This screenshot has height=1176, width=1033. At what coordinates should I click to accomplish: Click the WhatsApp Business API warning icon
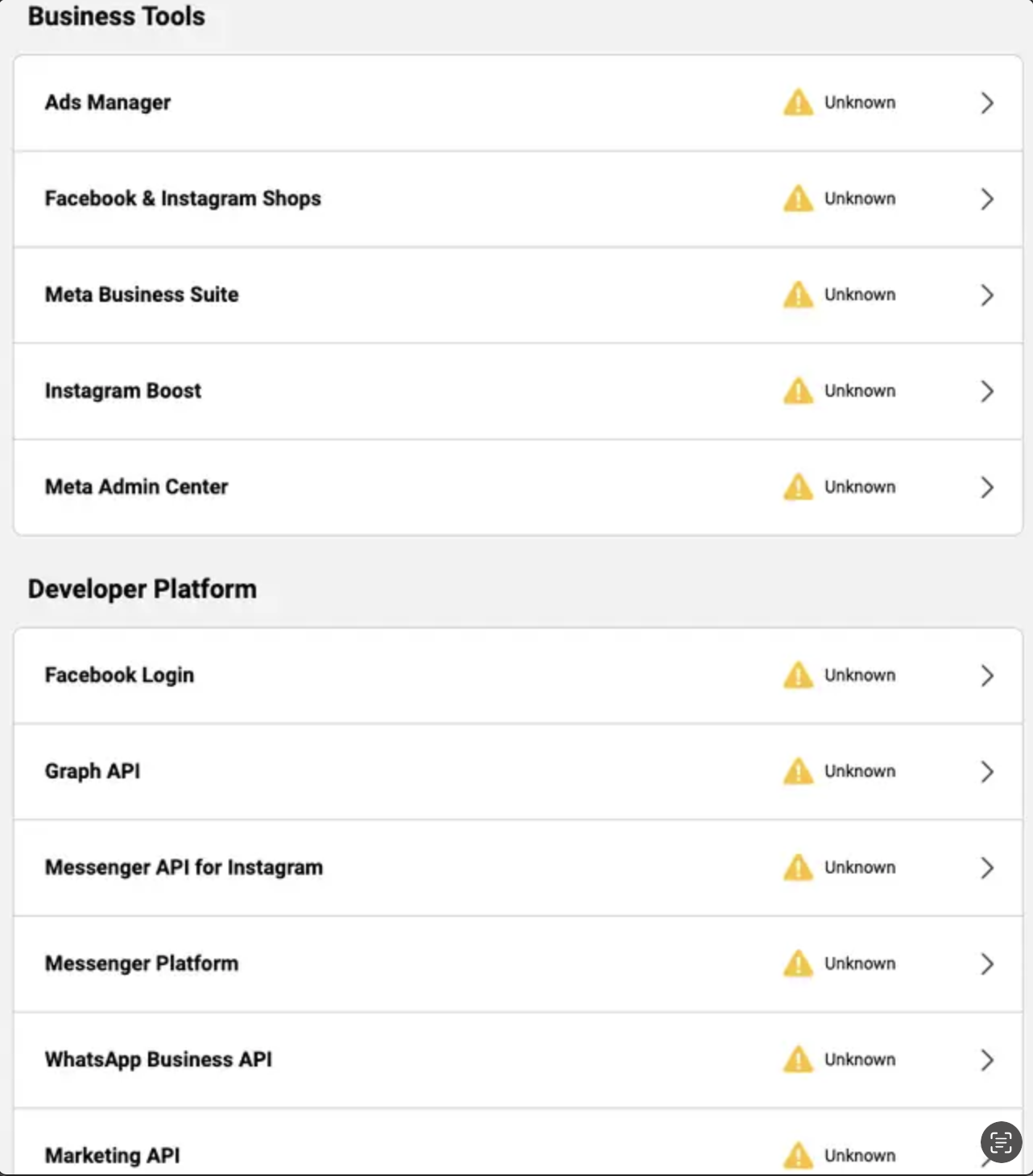(798, 1060)
